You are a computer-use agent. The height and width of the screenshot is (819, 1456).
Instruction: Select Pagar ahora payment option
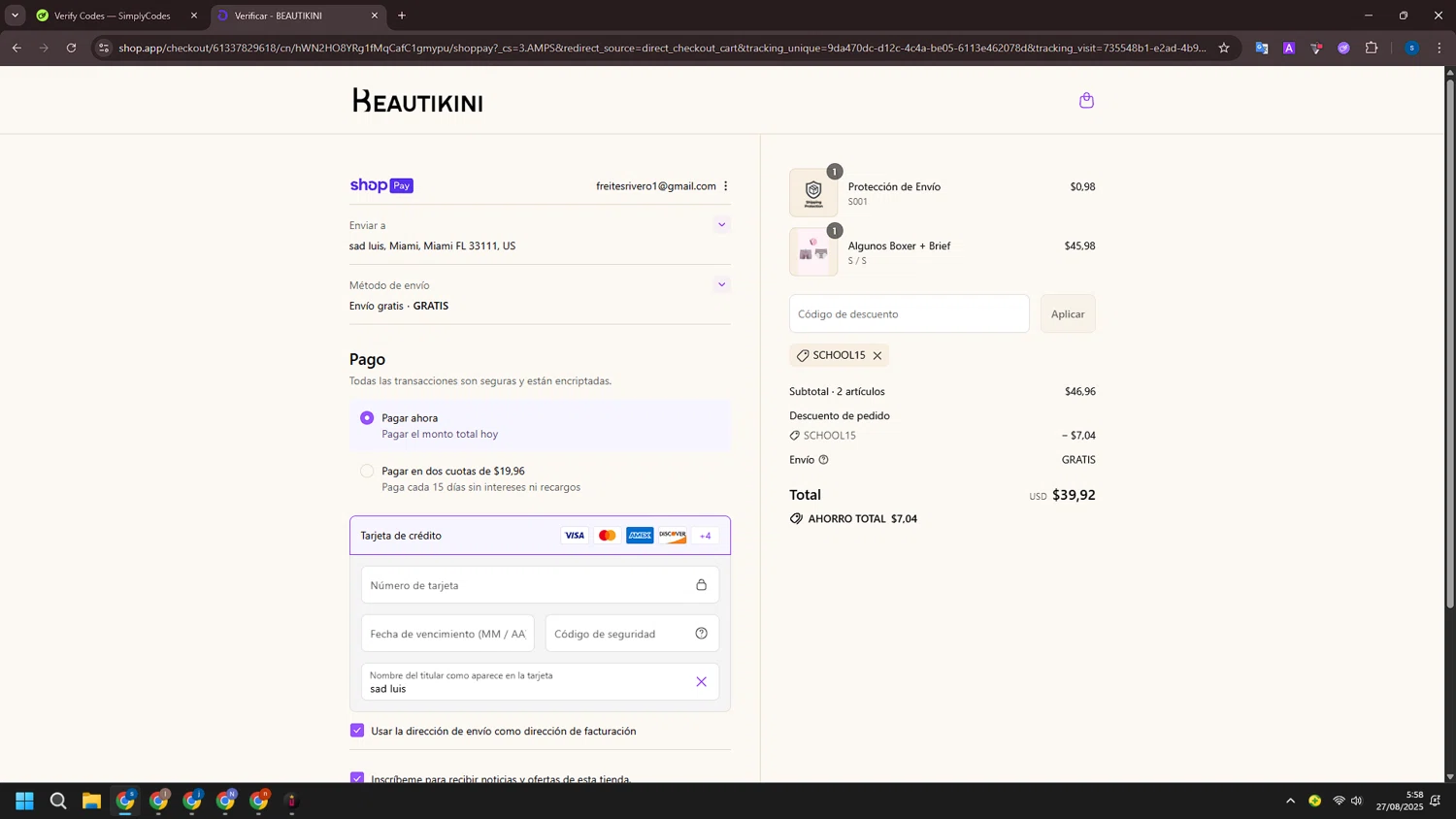point(367,418)
